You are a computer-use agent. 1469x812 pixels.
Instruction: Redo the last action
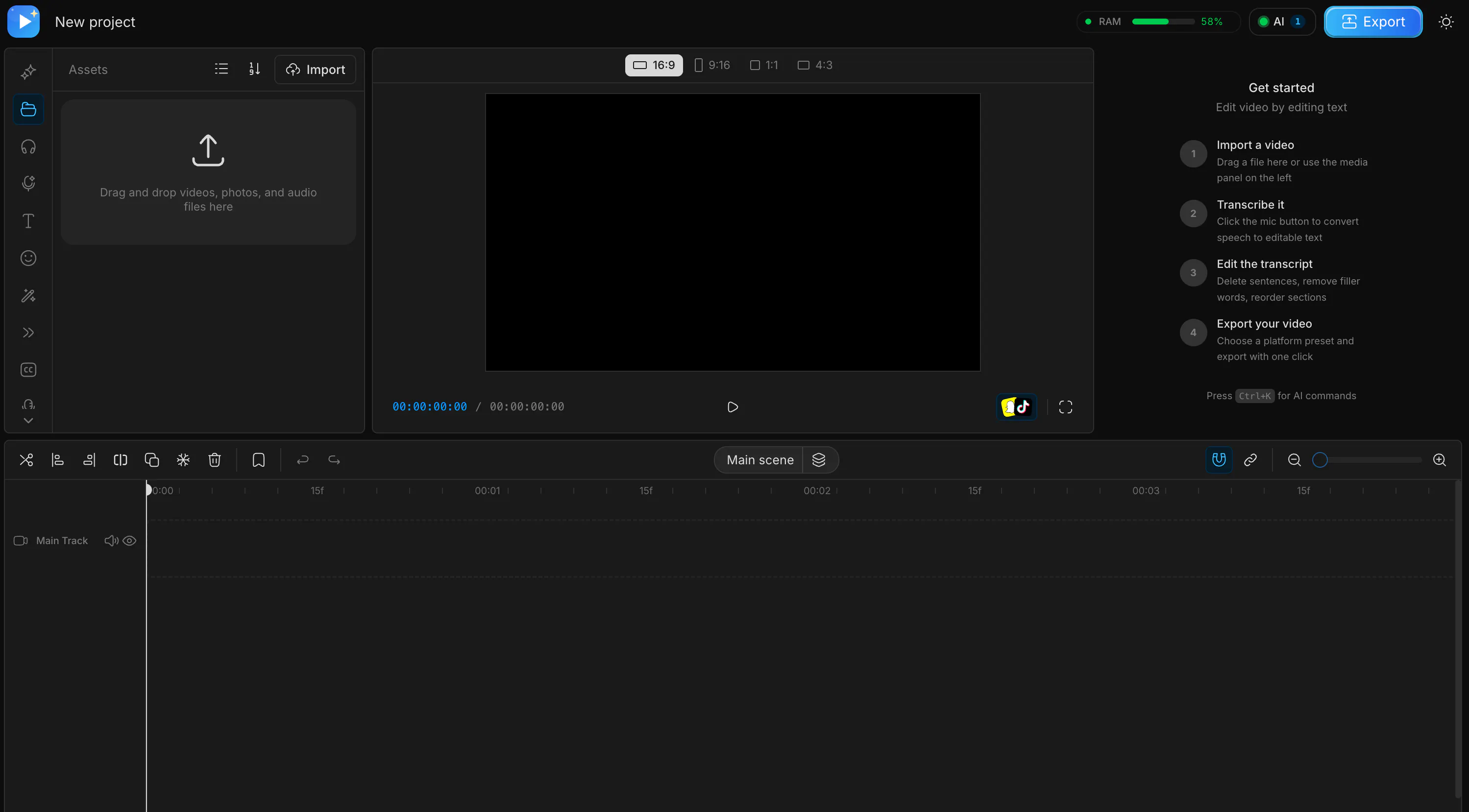pos(334,460)
